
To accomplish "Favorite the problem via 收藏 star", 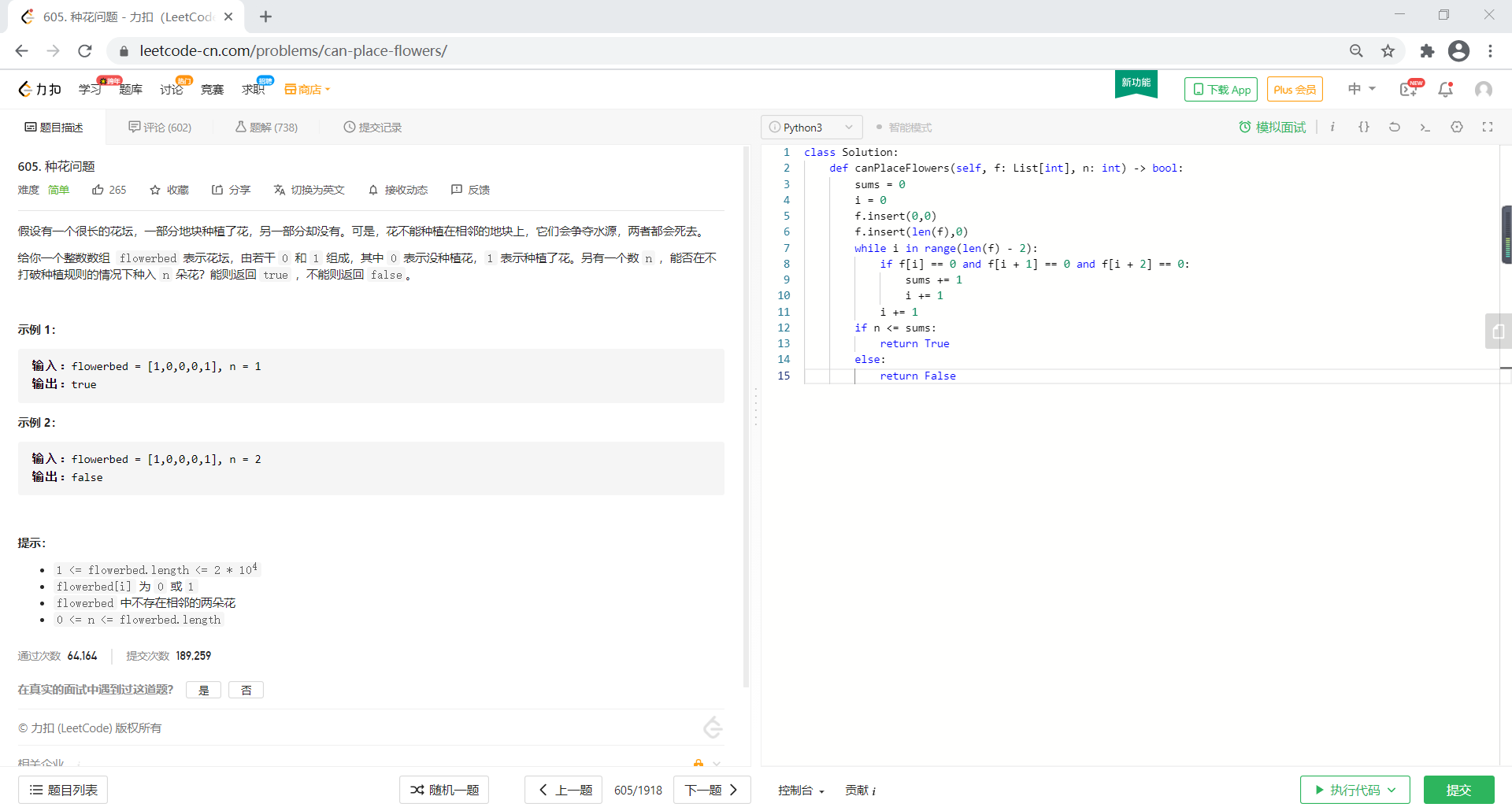I will click(x=169, y=190).
